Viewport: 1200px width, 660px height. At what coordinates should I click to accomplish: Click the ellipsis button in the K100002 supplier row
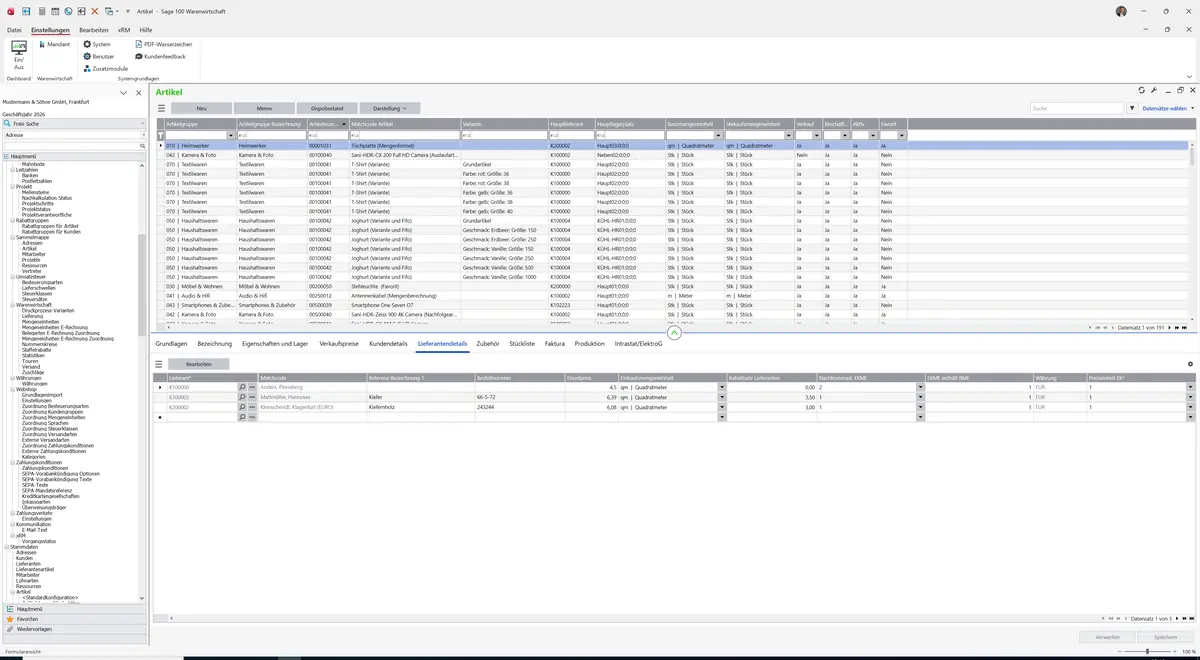(252, 397)
